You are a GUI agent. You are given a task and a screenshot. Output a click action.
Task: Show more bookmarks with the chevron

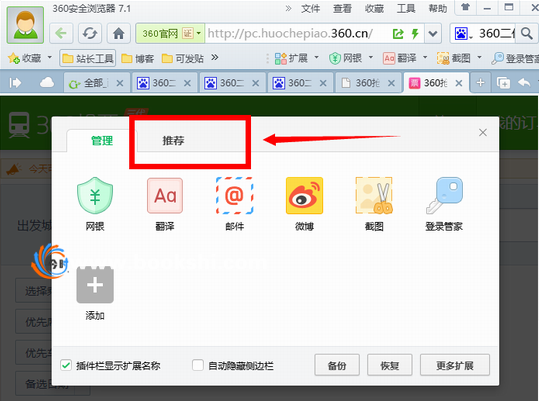pyautogui.click(x=214, y=57)
